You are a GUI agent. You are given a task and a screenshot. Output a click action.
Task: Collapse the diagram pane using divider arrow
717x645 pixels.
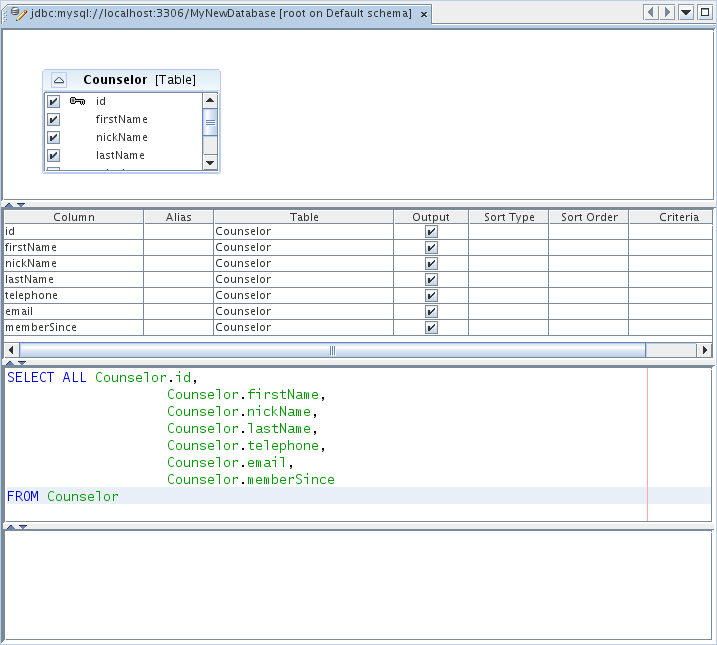pos(10,204)
